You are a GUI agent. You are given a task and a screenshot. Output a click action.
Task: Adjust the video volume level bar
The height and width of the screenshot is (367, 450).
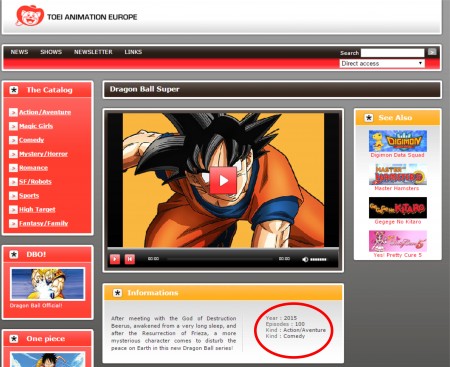[318, 259]
